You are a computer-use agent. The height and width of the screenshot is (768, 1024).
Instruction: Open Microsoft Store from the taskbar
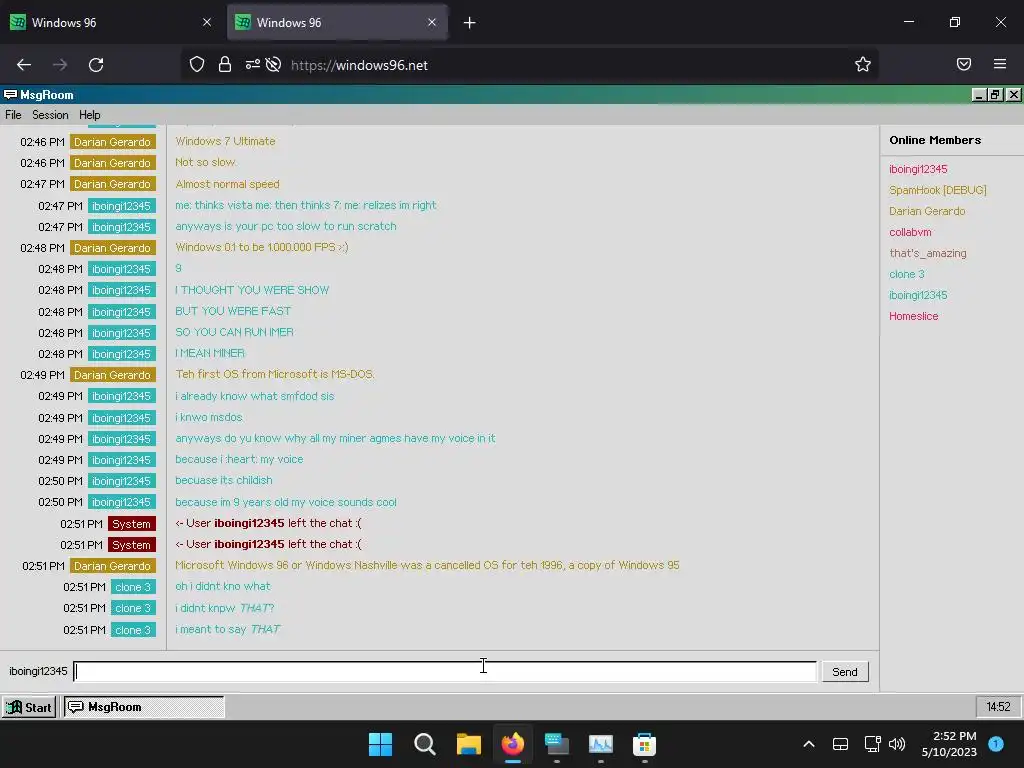coord(645,744)
